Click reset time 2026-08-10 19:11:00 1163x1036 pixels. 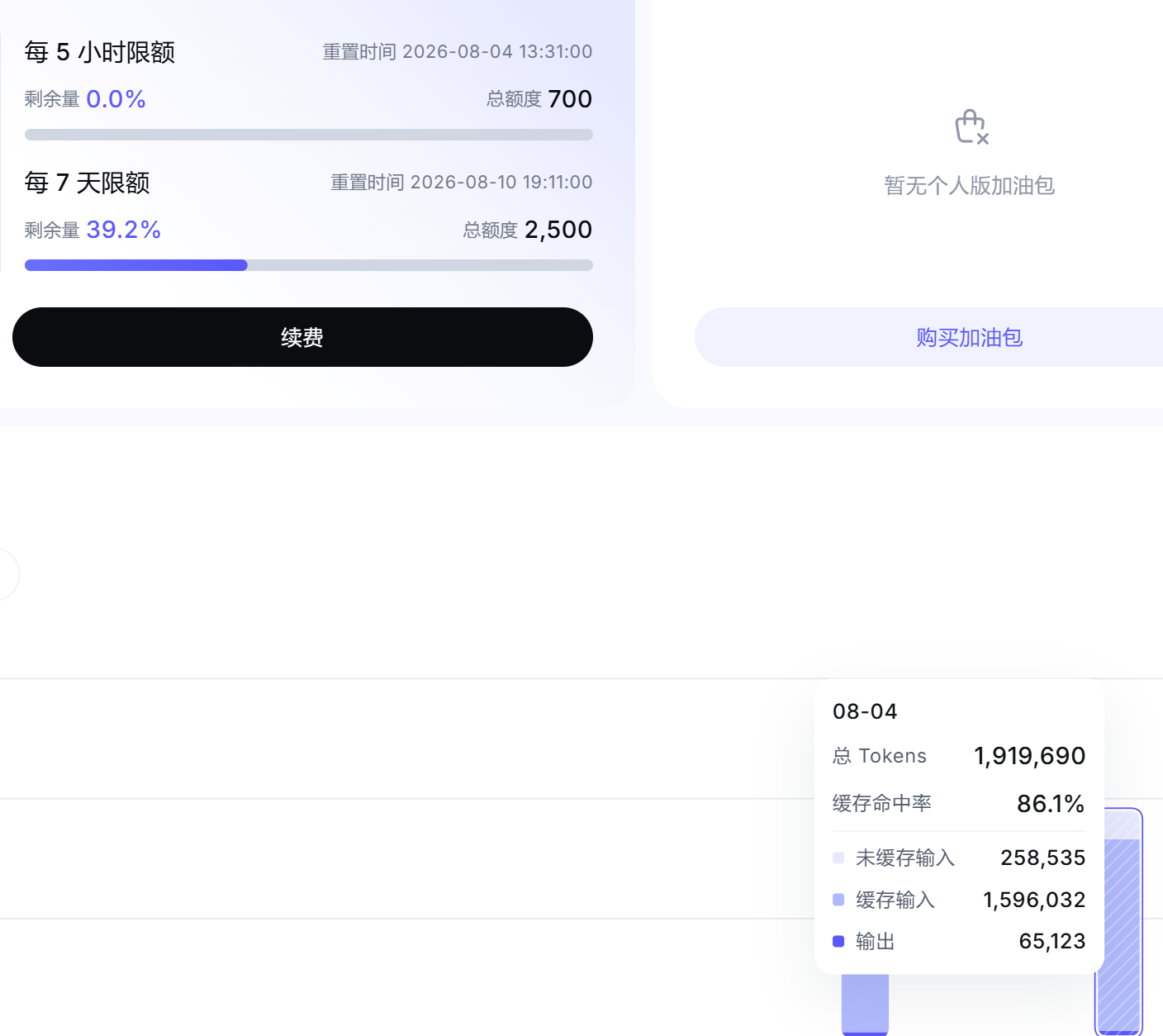tap(501, 182)
